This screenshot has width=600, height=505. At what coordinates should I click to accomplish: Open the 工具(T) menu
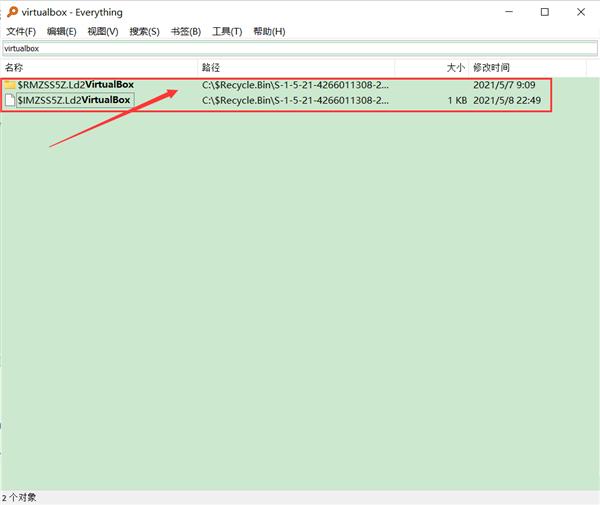227,31
